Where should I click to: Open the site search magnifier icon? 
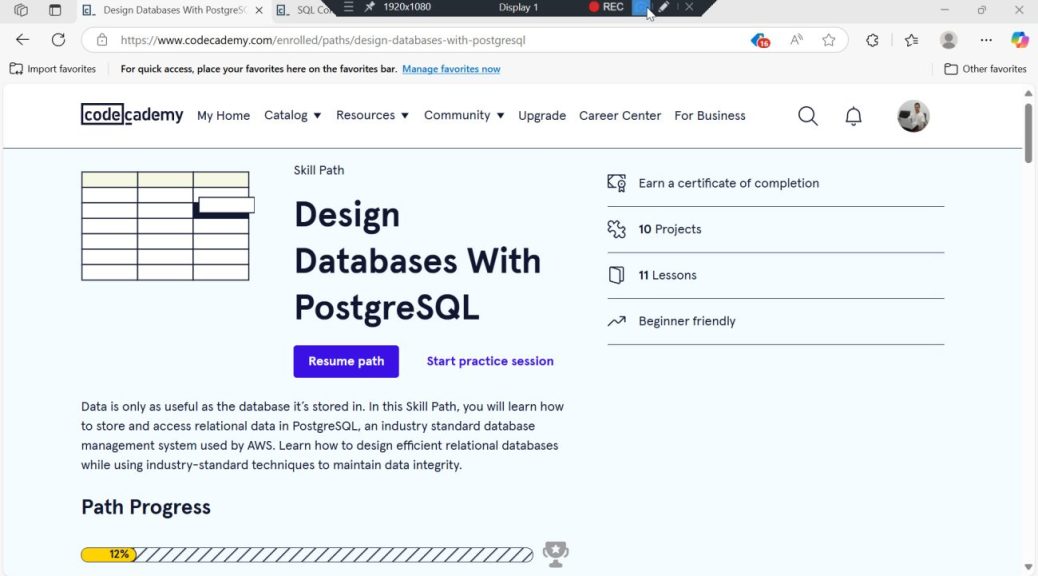coord(808,116)
